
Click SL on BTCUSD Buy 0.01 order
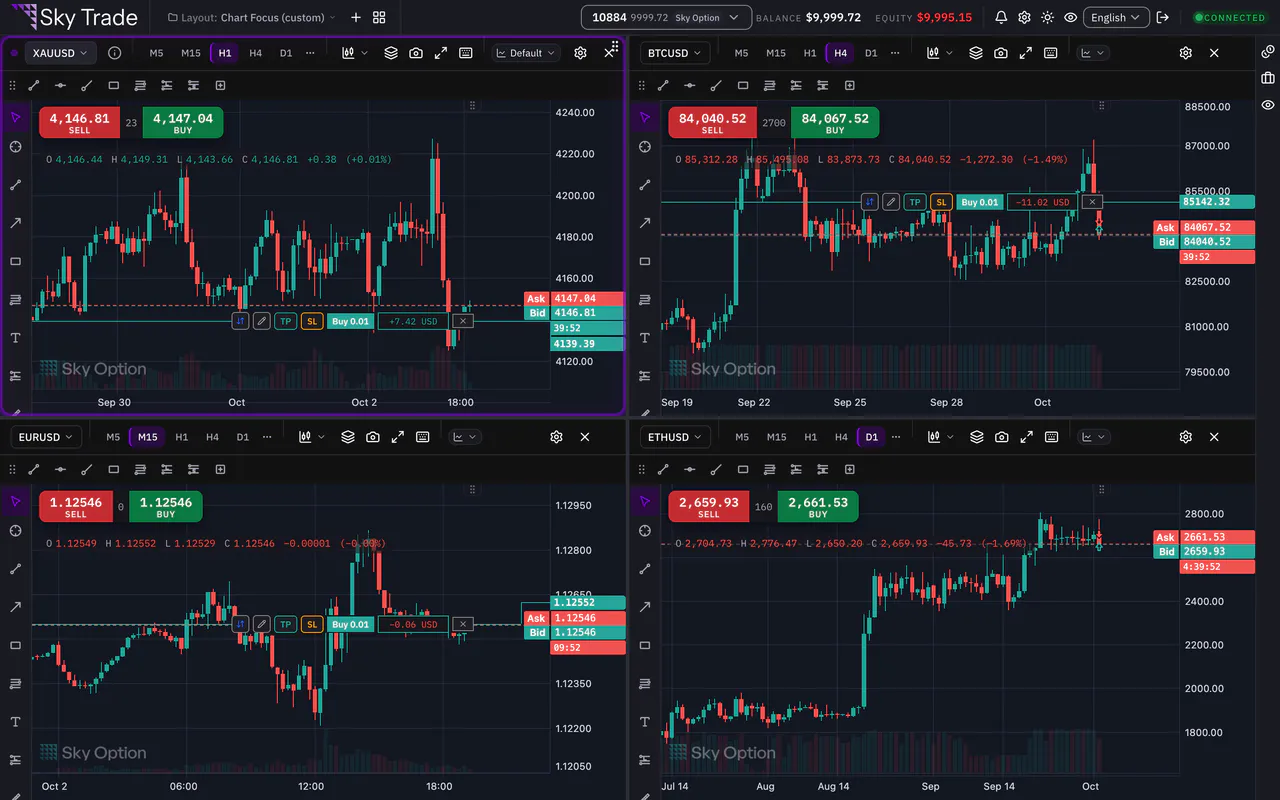click(941, 202)
